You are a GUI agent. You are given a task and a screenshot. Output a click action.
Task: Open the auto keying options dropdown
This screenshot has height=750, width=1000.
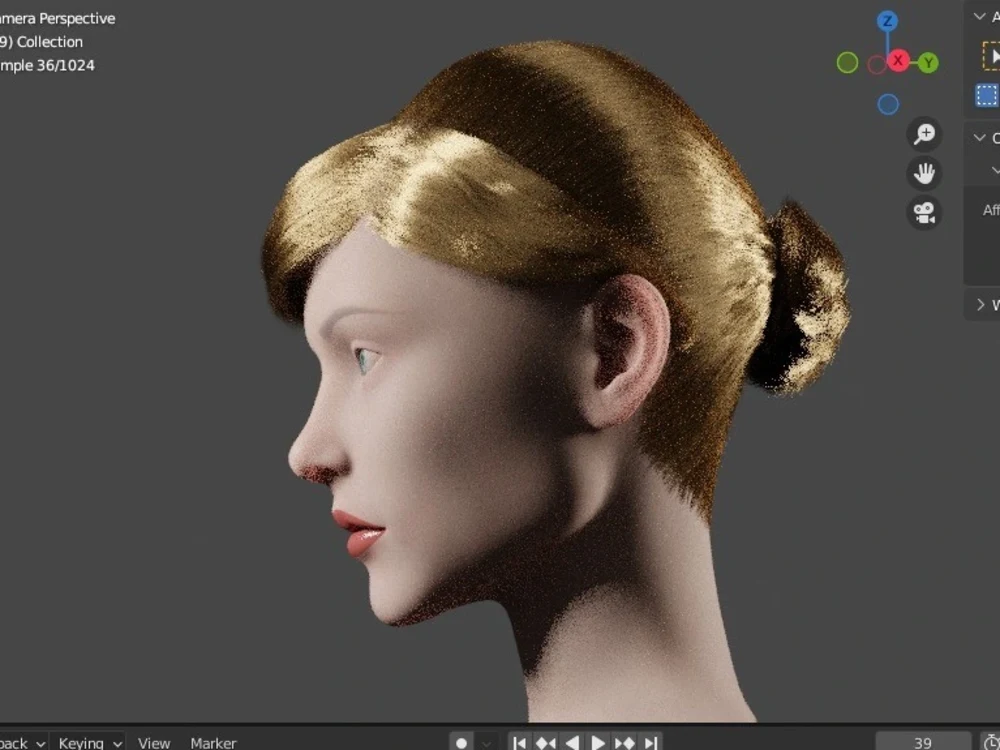[487, 742]
